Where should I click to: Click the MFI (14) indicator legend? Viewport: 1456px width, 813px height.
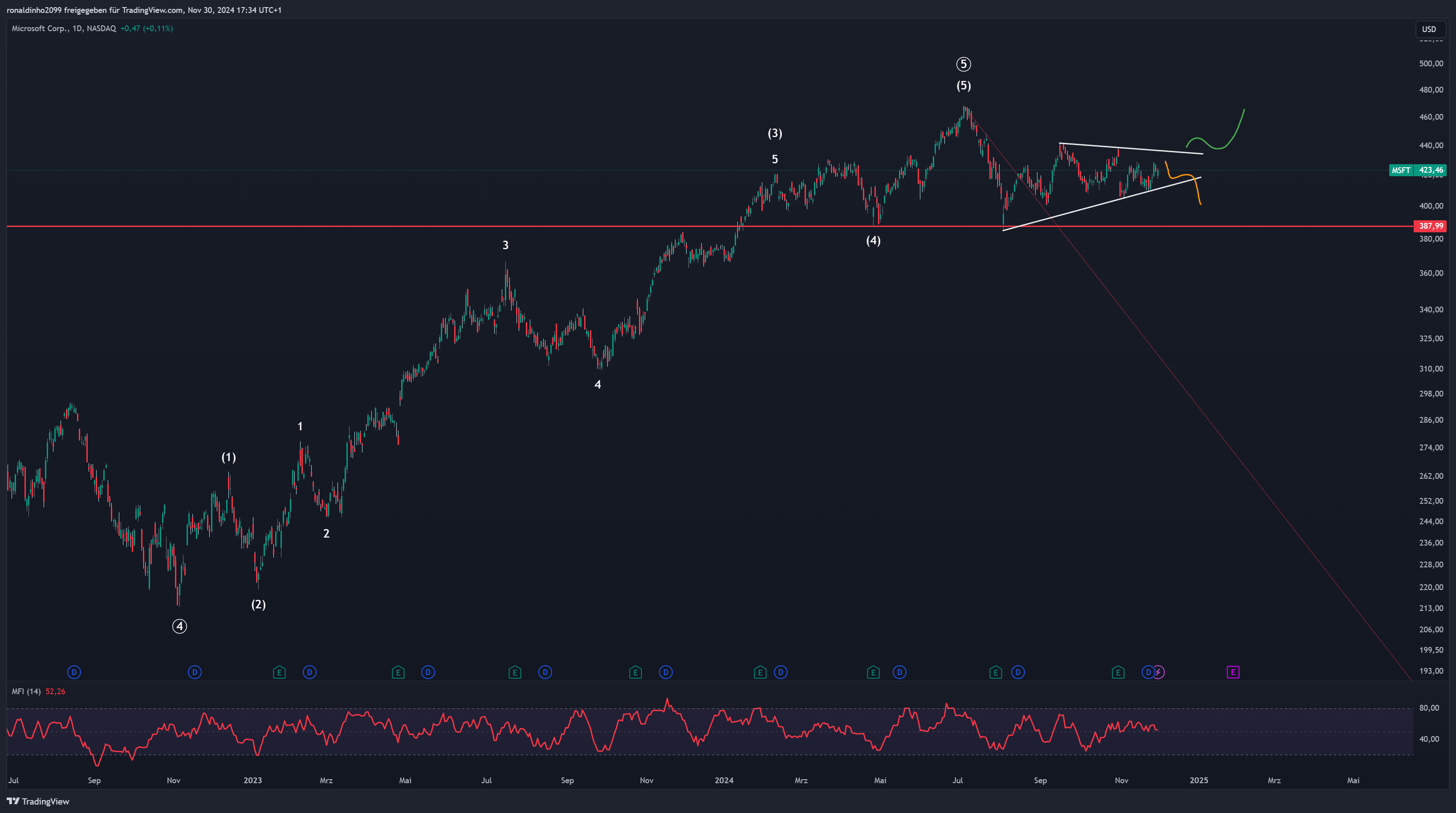(26, 692)
